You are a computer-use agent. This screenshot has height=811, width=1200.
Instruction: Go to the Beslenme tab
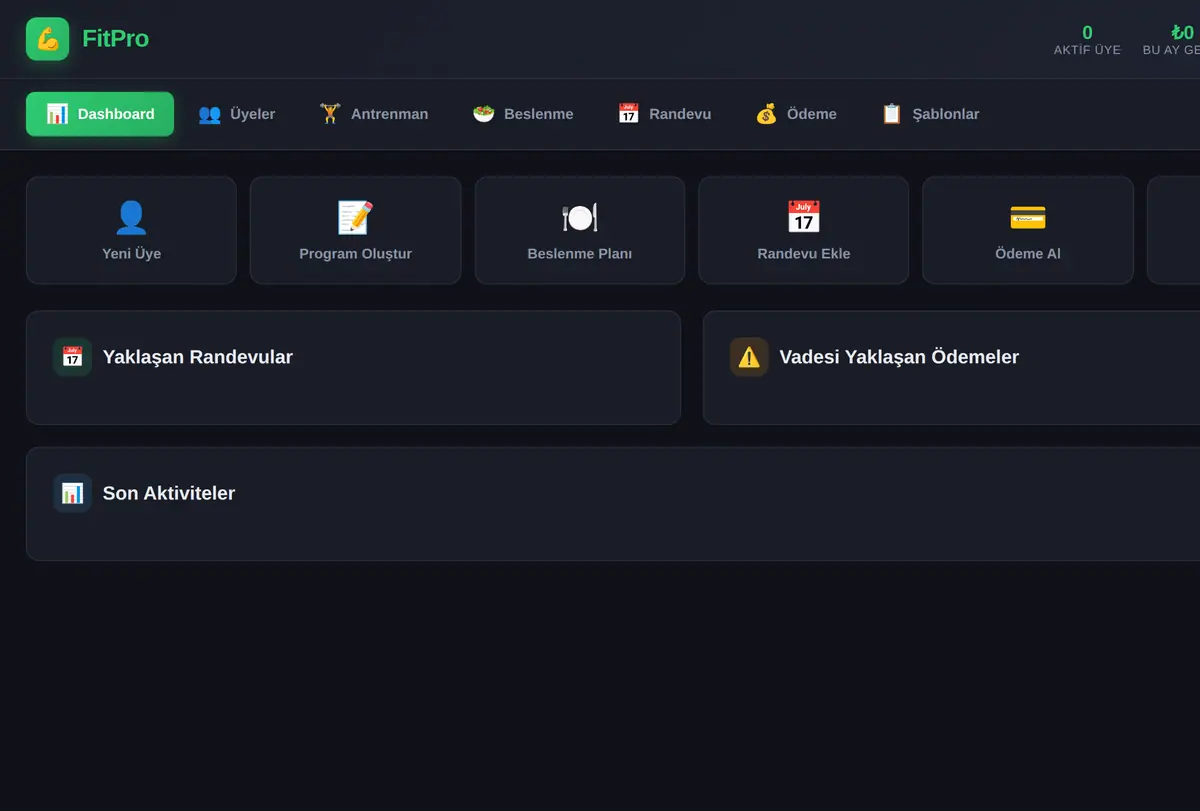[x=523, y=114]
